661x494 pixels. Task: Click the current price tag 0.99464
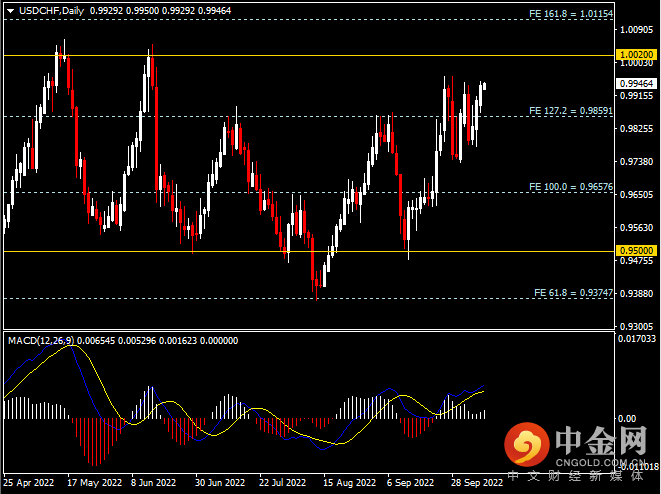point(637,83)
